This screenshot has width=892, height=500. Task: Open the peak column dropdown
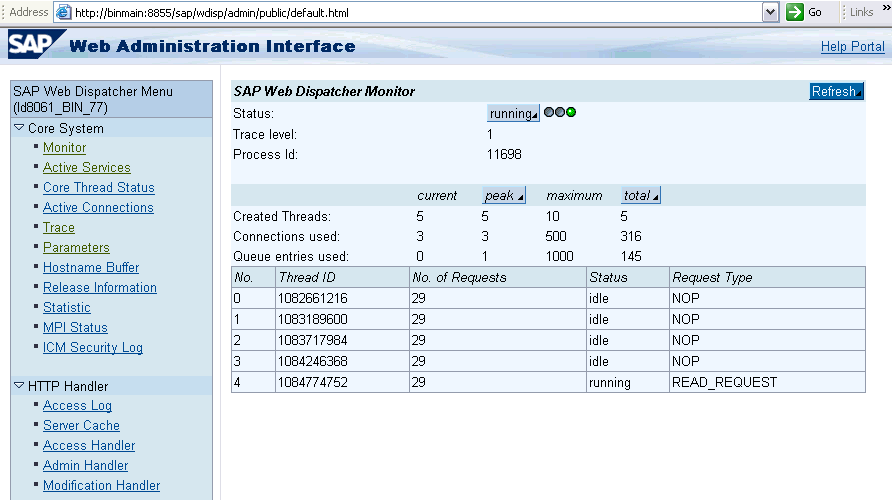(503, 196)
